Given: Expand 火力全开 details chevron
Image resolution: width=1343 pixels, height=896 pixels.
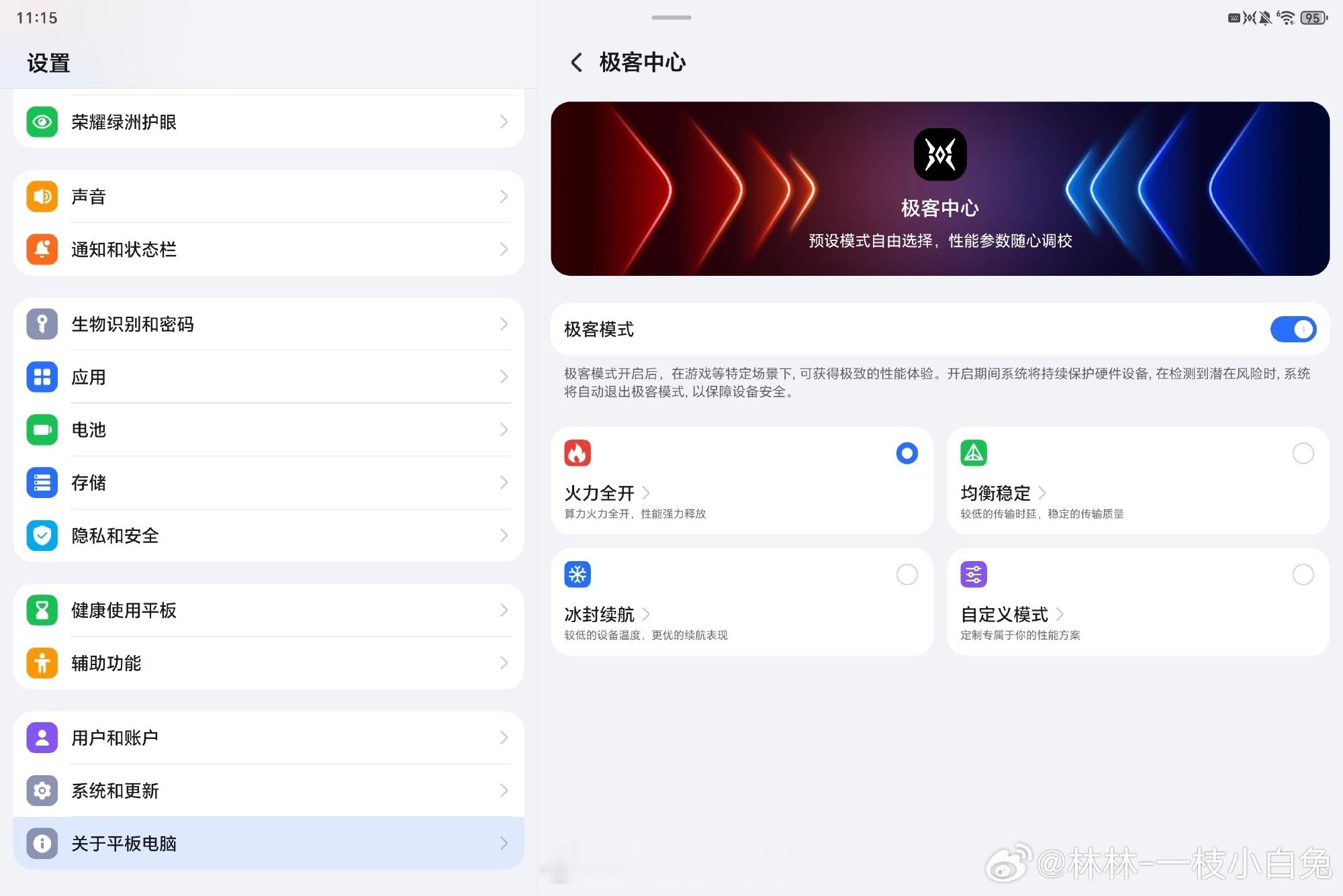Looking at the screenshot, I should [x=646, y=493].
